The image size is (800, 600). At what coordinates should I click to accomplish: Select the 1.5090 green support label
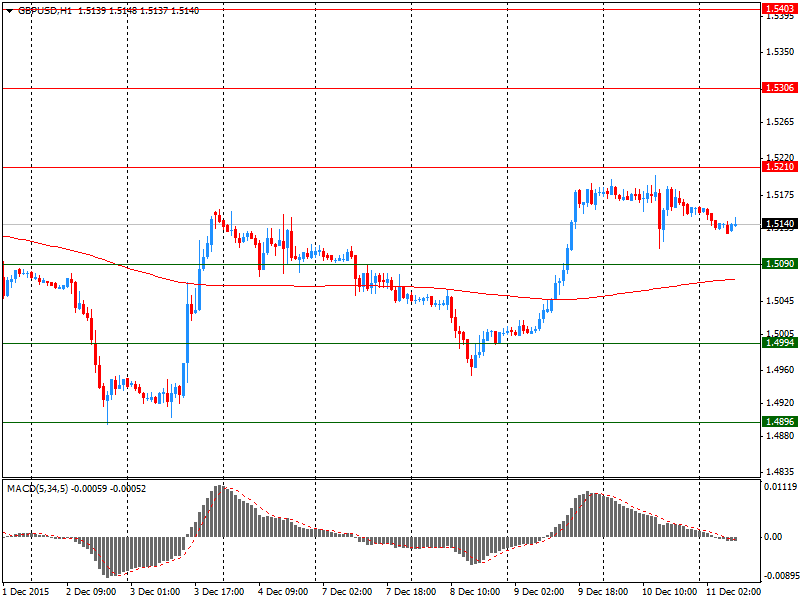click(x=779, y=264)
